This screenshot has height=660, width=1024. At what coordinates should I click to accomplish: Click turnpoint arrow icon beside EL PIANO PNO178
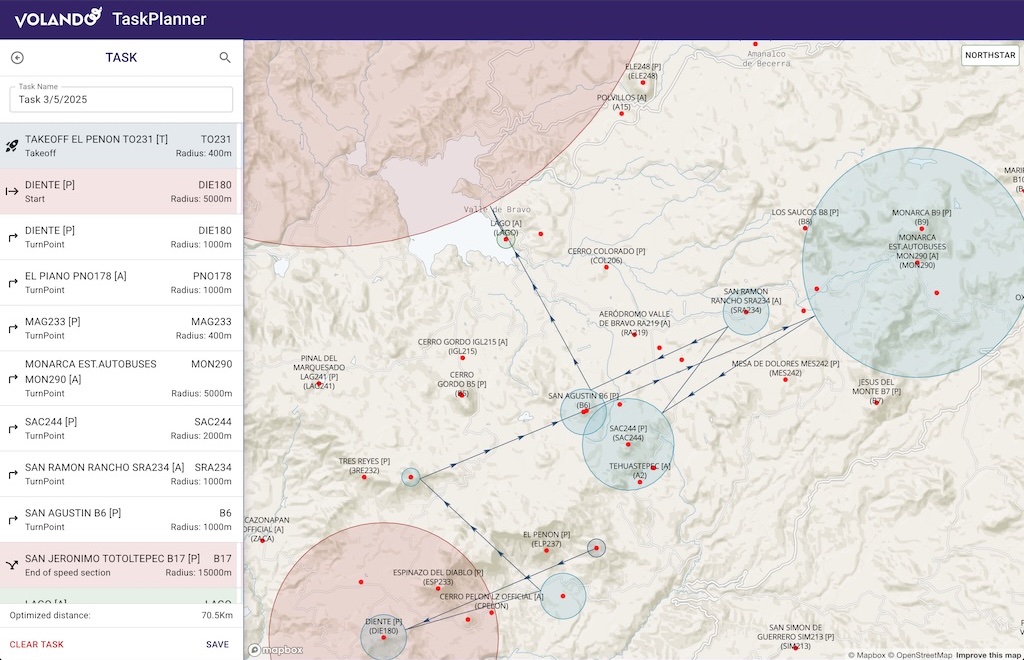[13, 283]
